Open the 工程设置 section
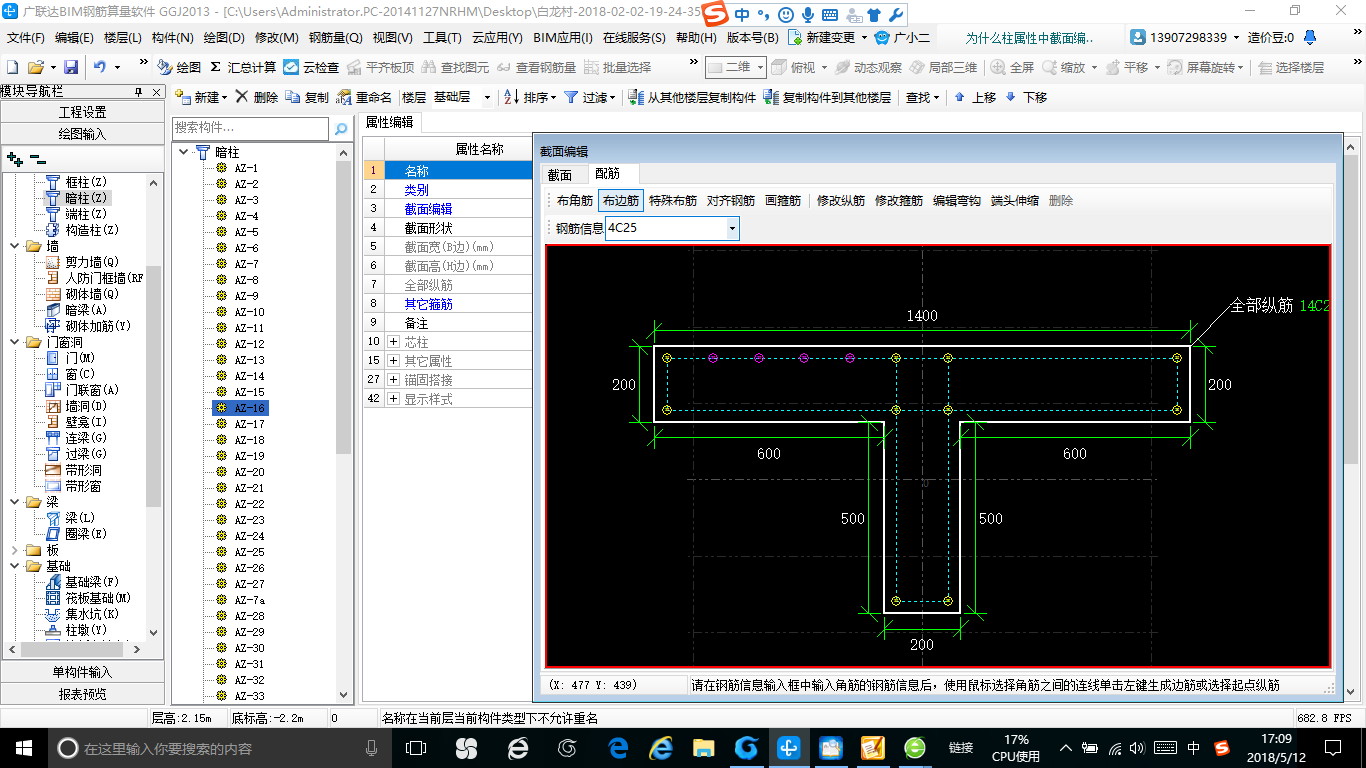 pyautogui.click(x=82, y=112)
